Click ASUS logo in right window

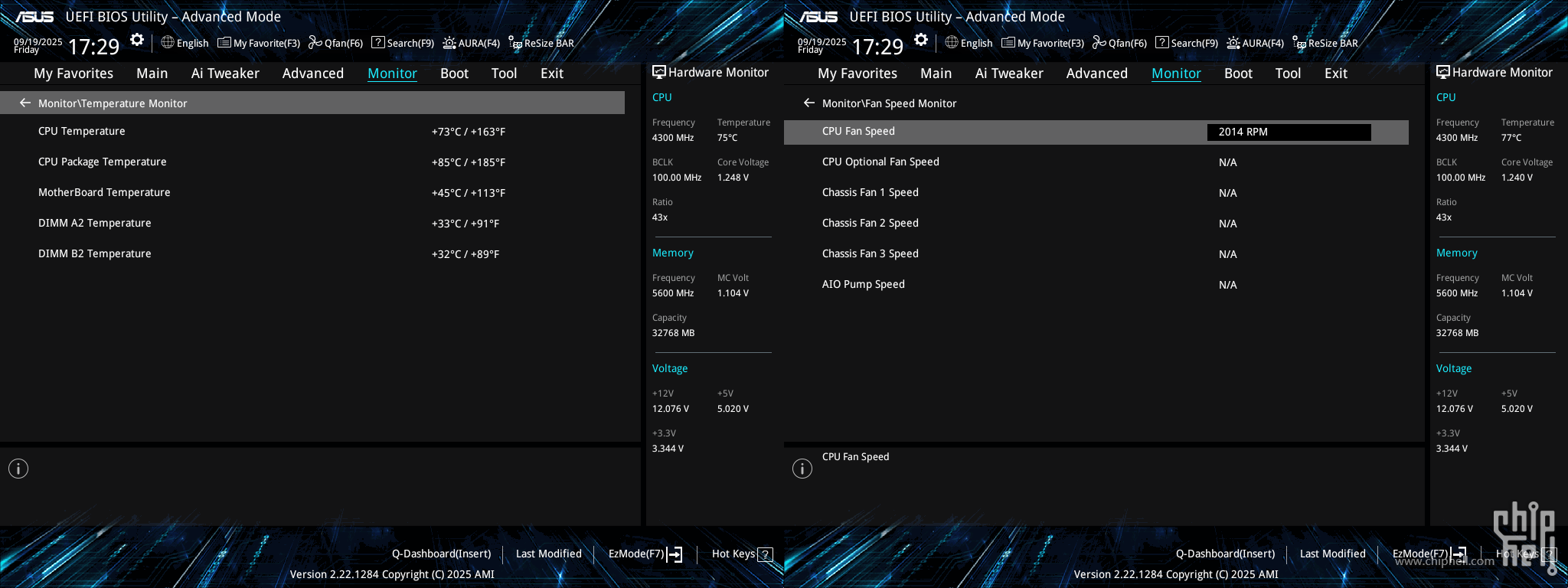[818, 17]
